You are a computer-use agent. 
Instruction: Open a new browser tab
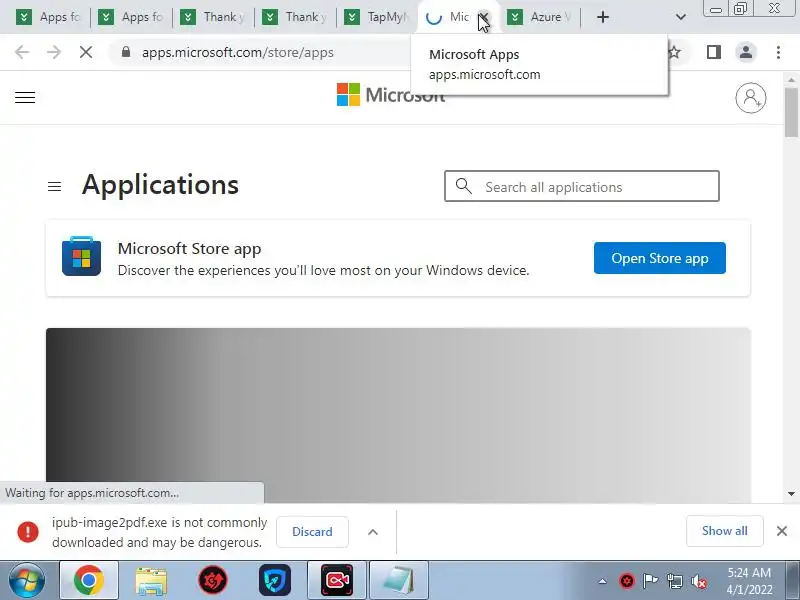point(603,17)
